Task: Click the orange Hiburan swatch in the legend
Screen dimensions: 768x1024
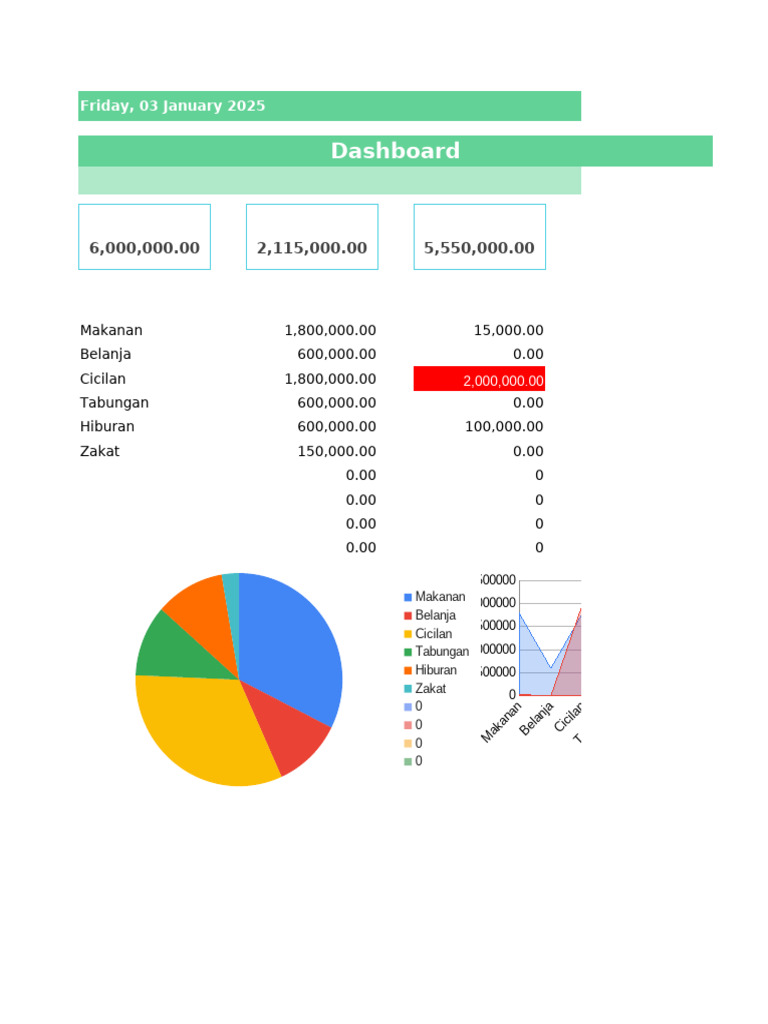Action: (408, 670)
